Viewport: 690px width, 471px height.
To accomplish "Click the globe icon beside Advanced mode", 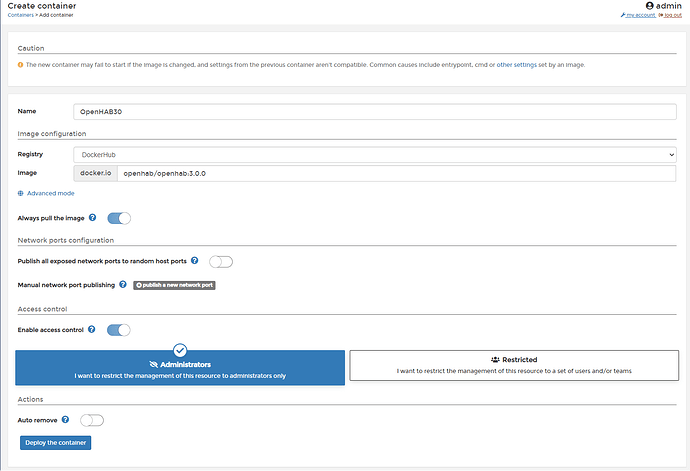I will (x=20, y=193).
